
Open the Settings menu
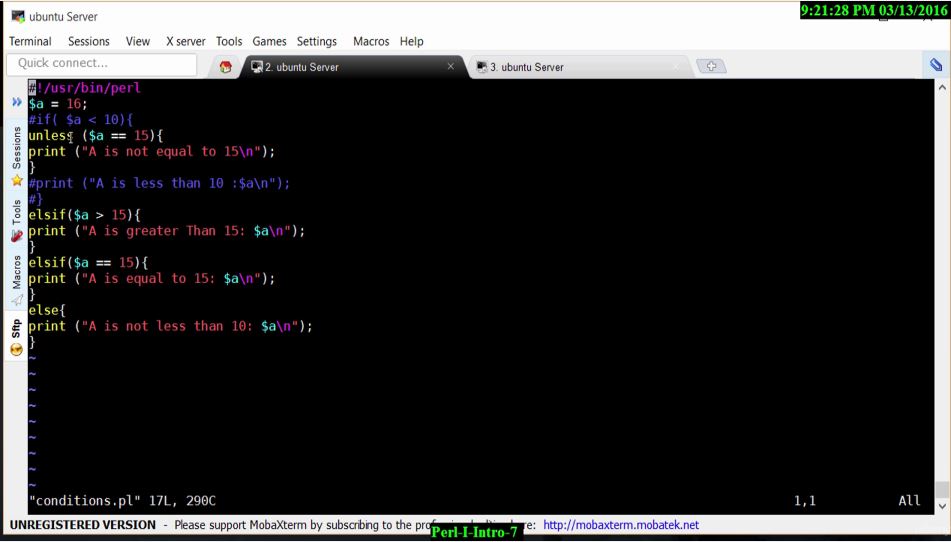coord(317,41)
